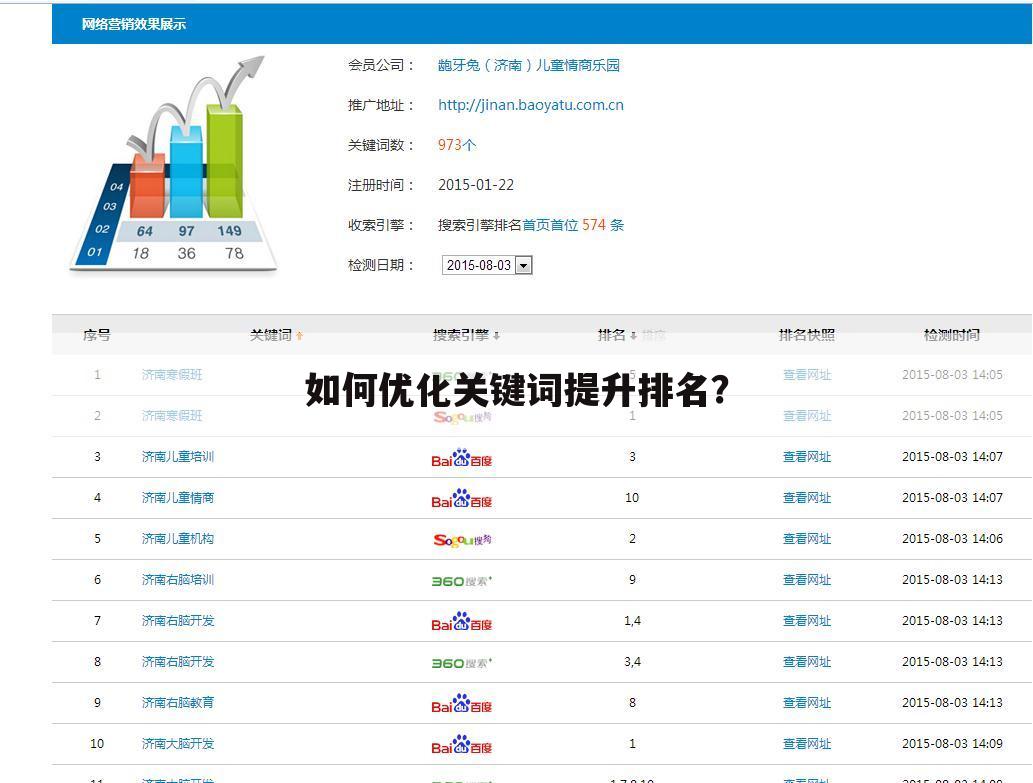This screenshot has height=783, width=1033.
Task: Click the Baidu logo in 济南儿童培训 row
Action: [x=462, y=458]
